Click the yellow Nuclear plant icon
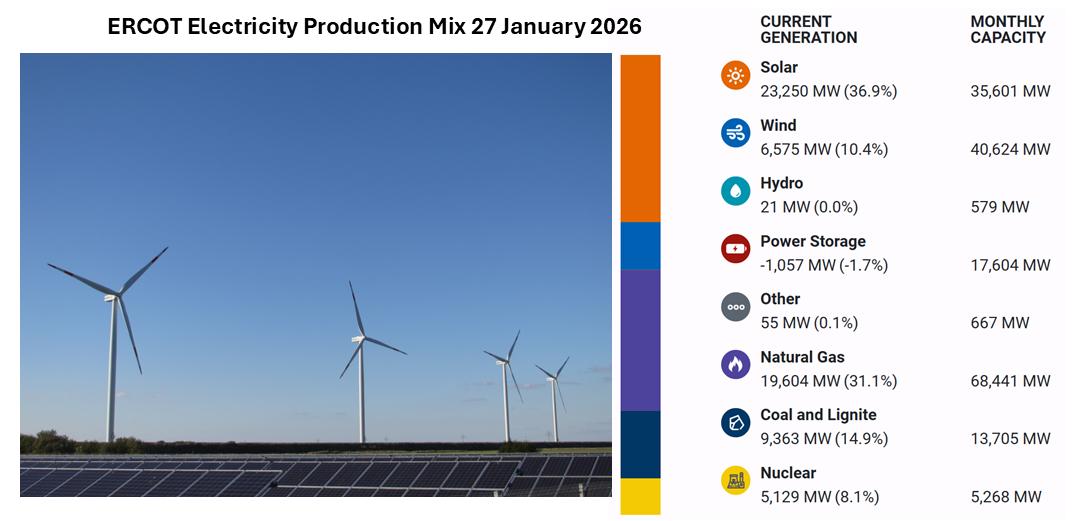The height and width of the screenshot is (521, 1075). click(x=736, y=480)
